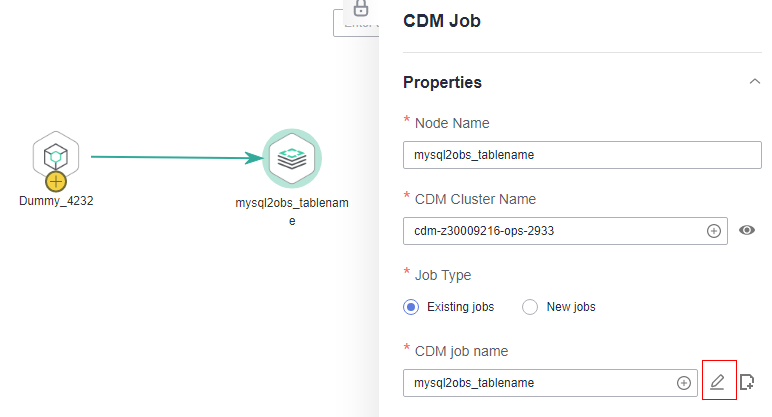Click the mysql2obs_tablename node label

coord(292,212)
